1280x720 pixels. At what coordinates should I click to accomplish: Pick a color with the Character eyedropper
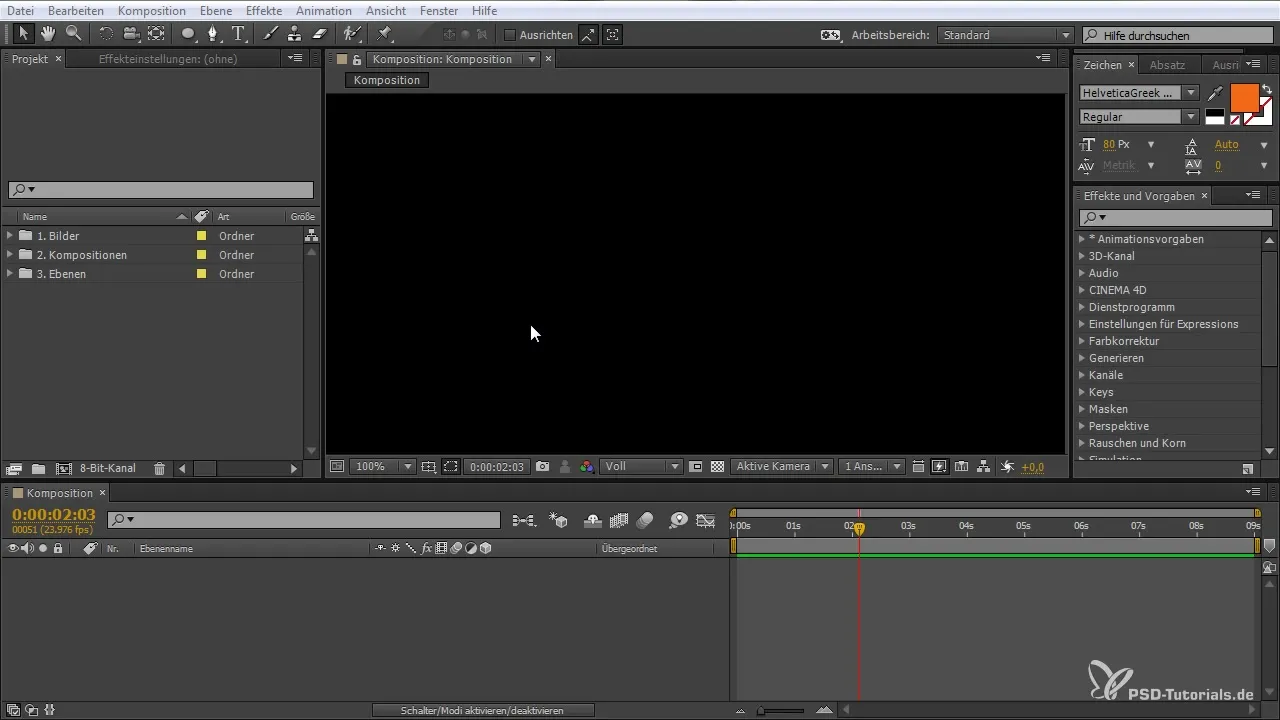pos(1215,93)
